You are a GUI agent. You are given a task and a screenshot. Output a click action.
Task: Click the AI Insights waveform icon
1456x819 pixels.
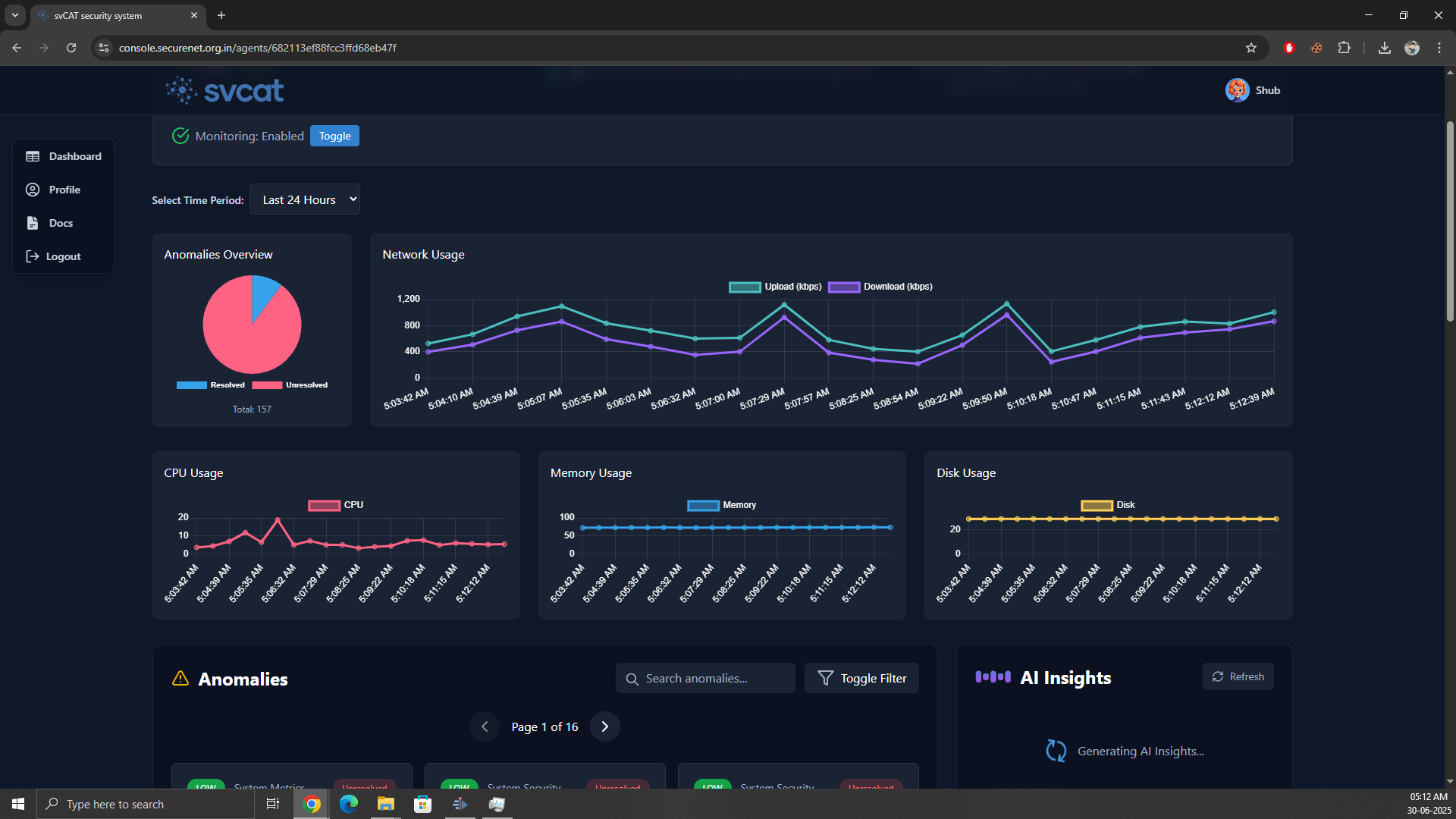(993, 677)
